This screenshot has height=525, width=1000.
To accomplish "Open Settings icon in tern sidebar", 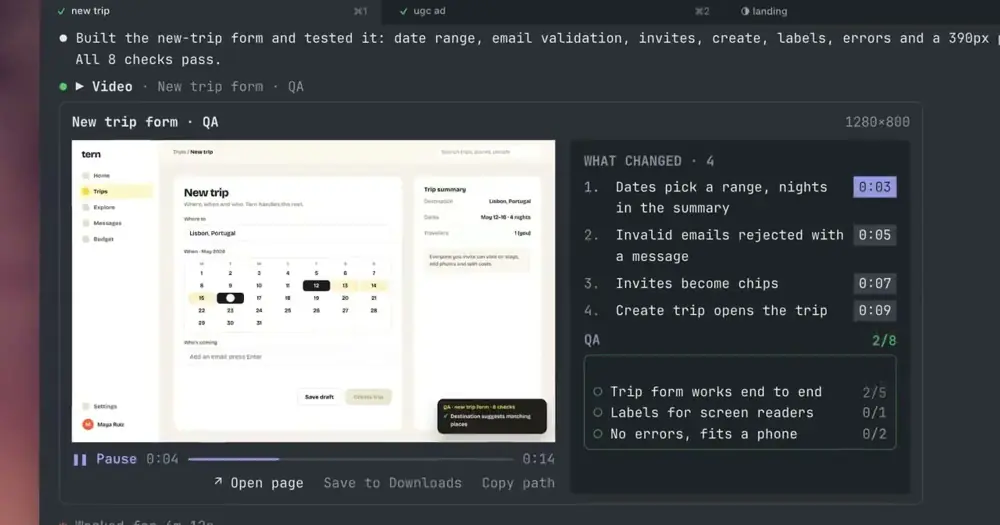I will coord(85,406).
